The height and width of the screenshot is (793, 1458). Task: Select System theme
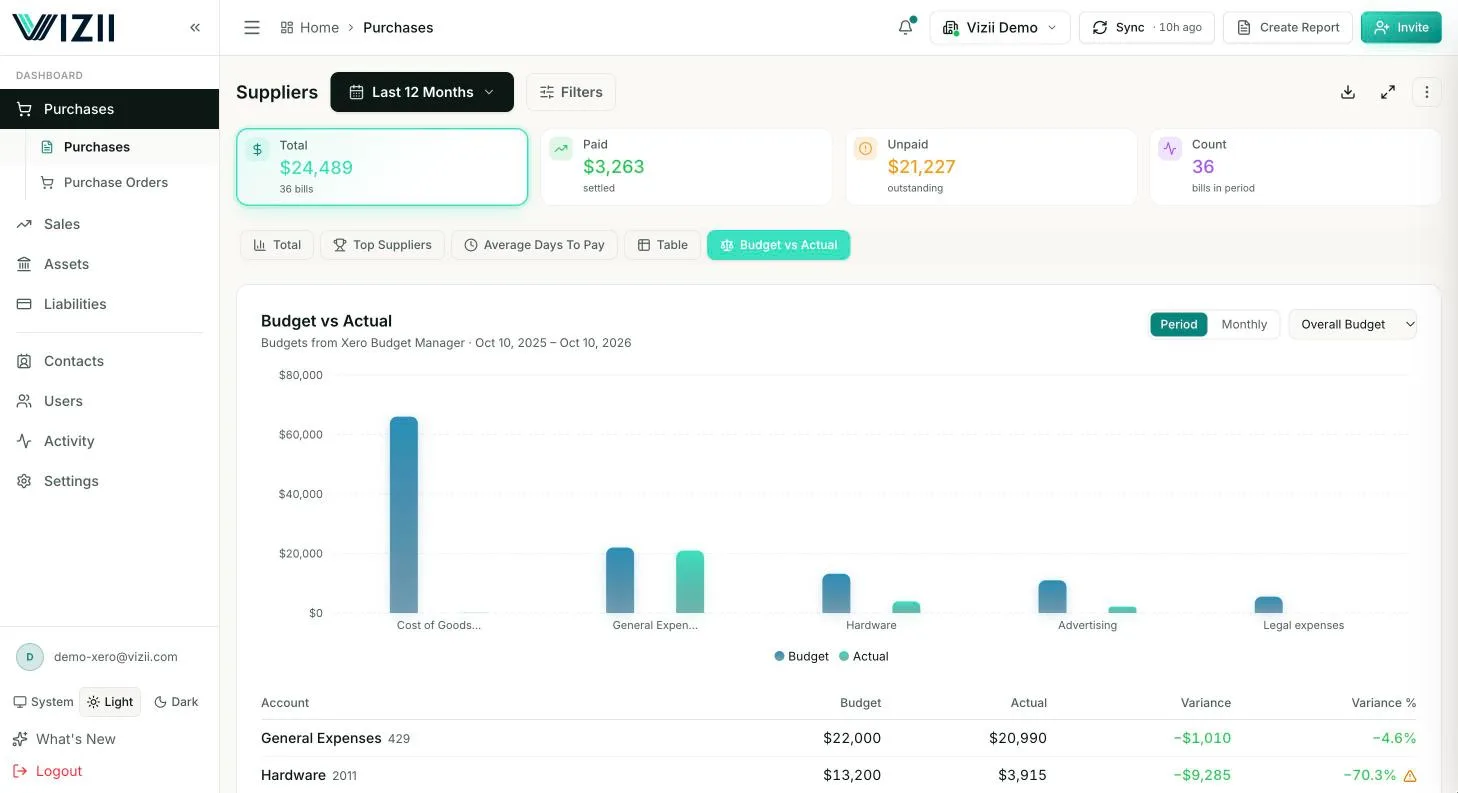(x=43, y=702)
